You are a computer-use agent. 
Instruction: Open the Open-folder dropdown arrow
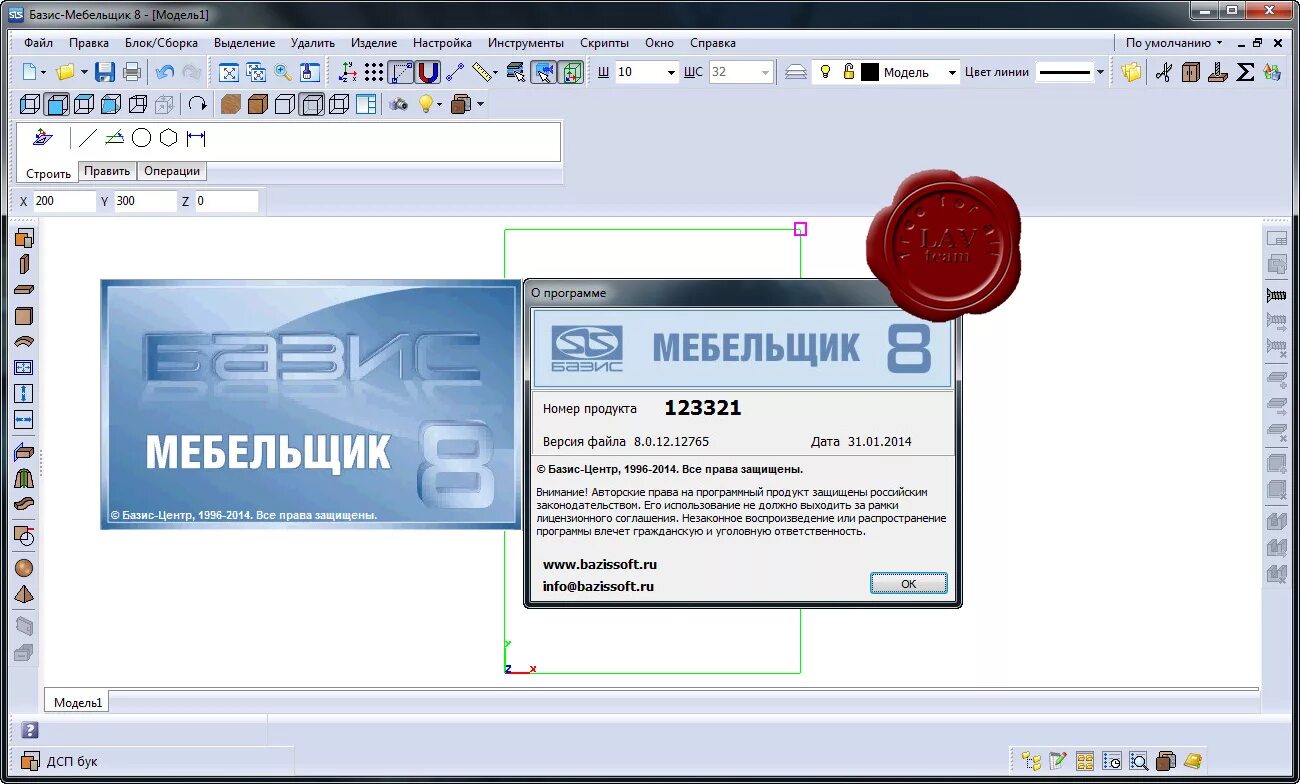tap(84, 73)
